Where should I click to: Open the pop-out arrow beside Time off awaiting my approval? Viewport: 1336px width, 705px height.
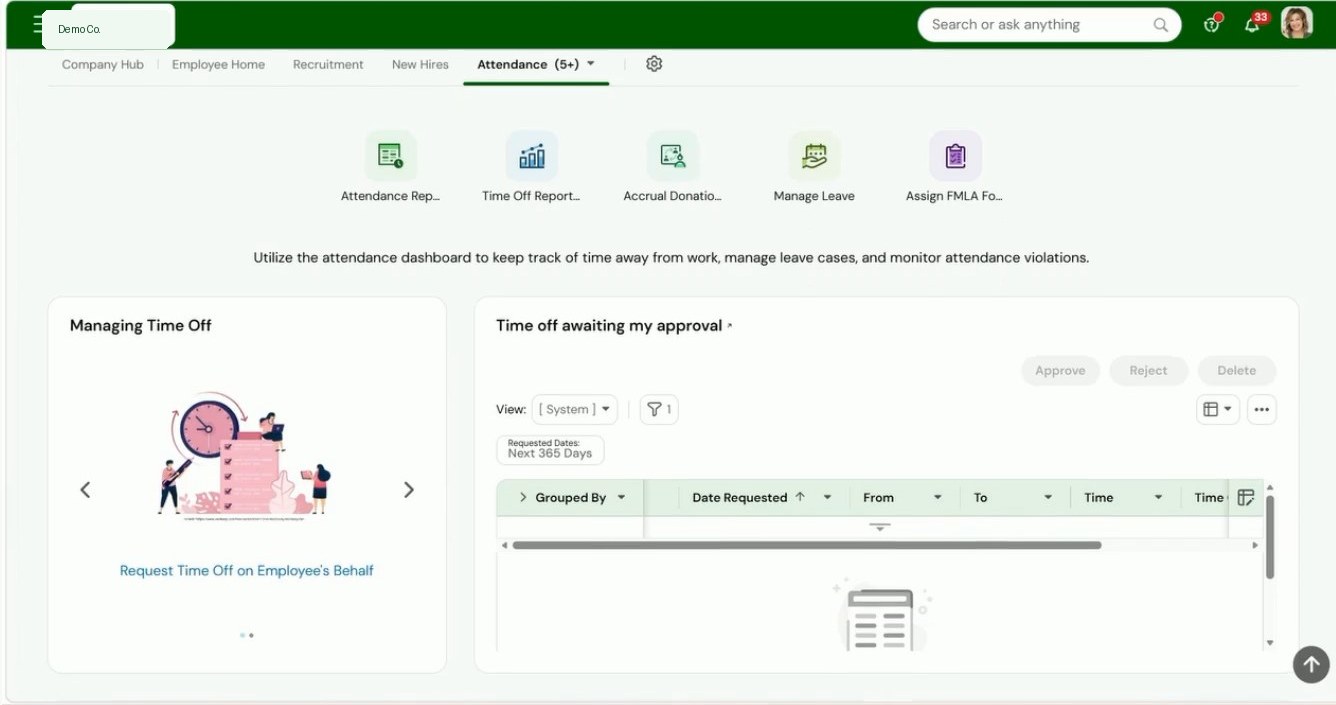730,326
